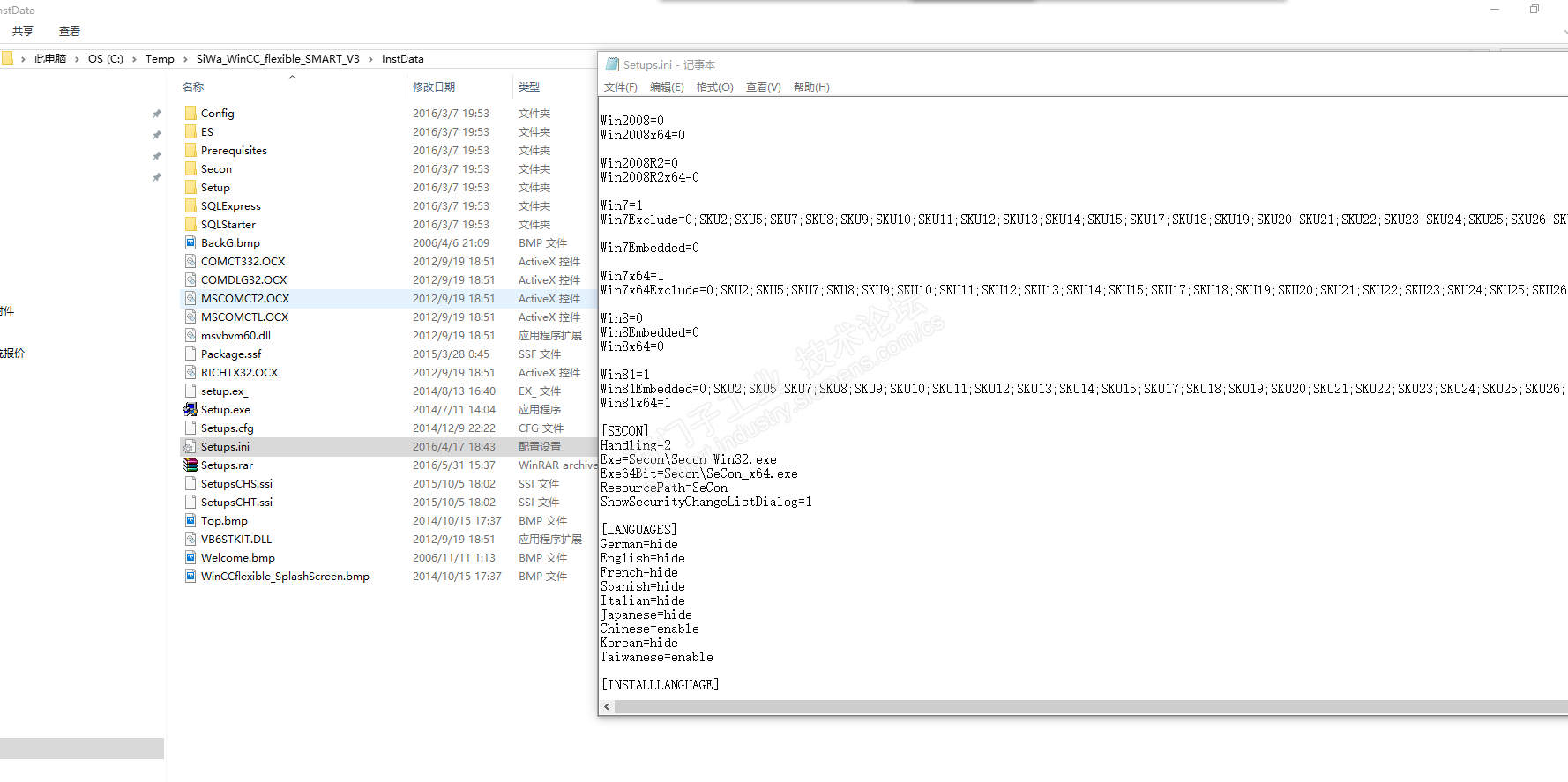Click the German=hide line in Notepad

pyautogui.click(x=639, y=544)
